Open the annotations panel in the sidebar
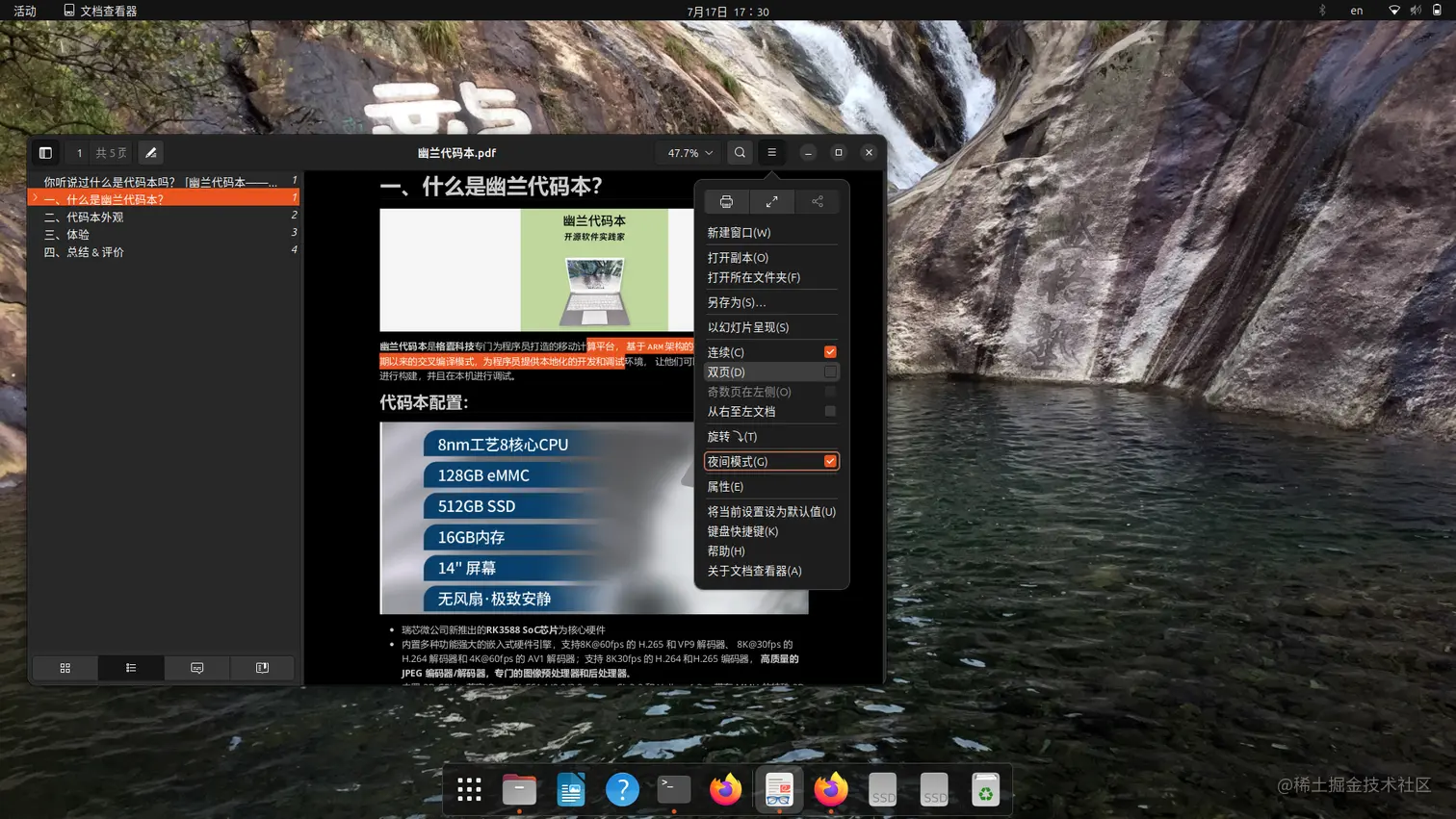Viewport: 1456px width, 819px height. (x=196, y=667)
